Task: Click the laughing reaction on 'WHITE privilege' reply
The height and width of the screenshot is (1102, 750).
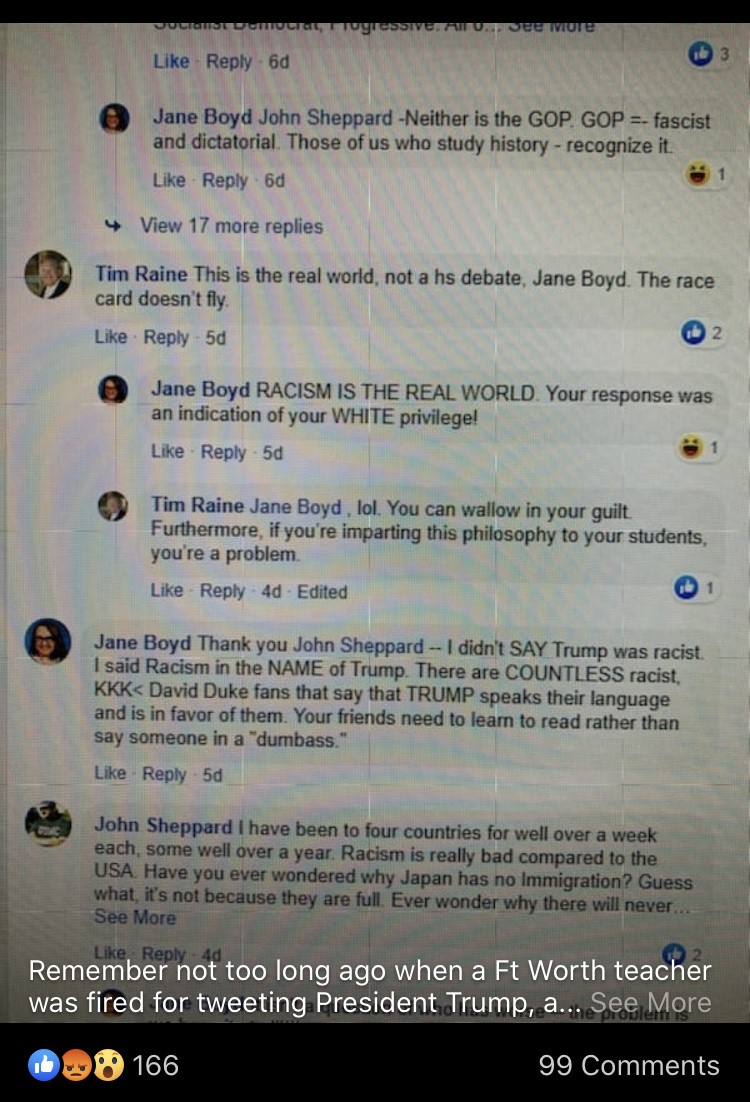Action: click(x=692, y=446)
